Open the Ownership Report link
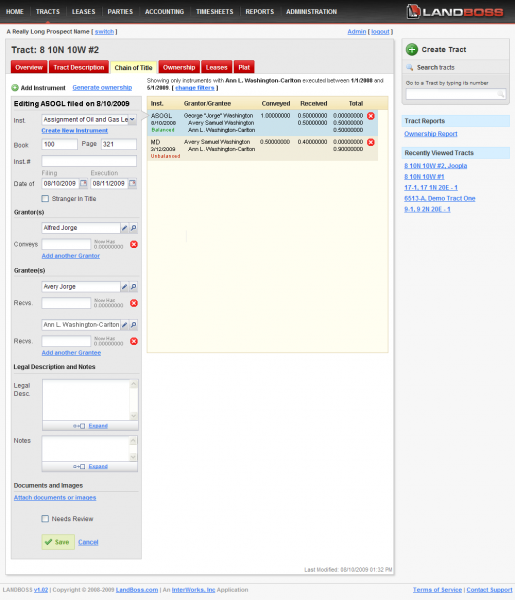 [431, 134]
